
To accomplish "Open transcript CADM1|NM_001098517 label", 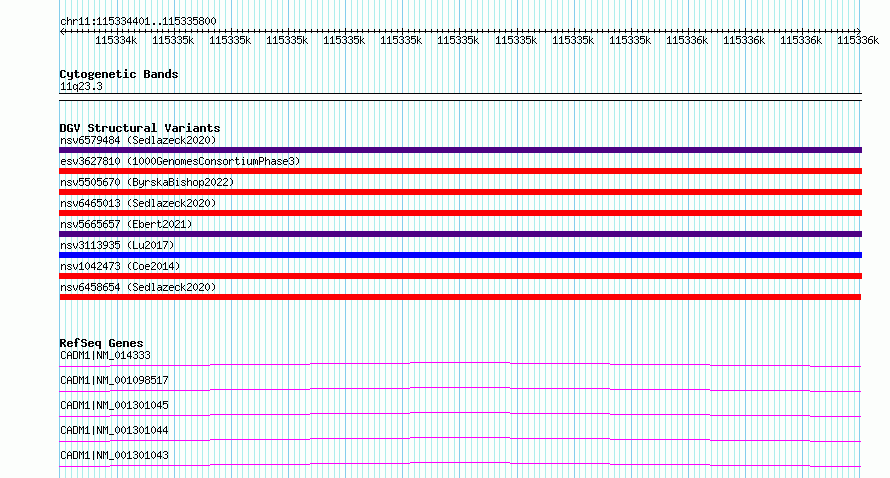I will (114, 380).
